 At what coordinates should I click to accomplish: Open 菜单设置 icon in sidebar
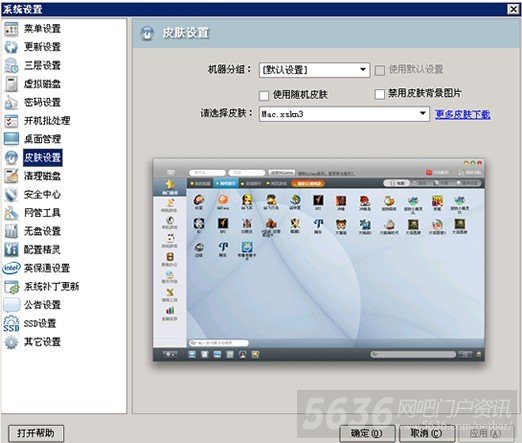[11, 29]
